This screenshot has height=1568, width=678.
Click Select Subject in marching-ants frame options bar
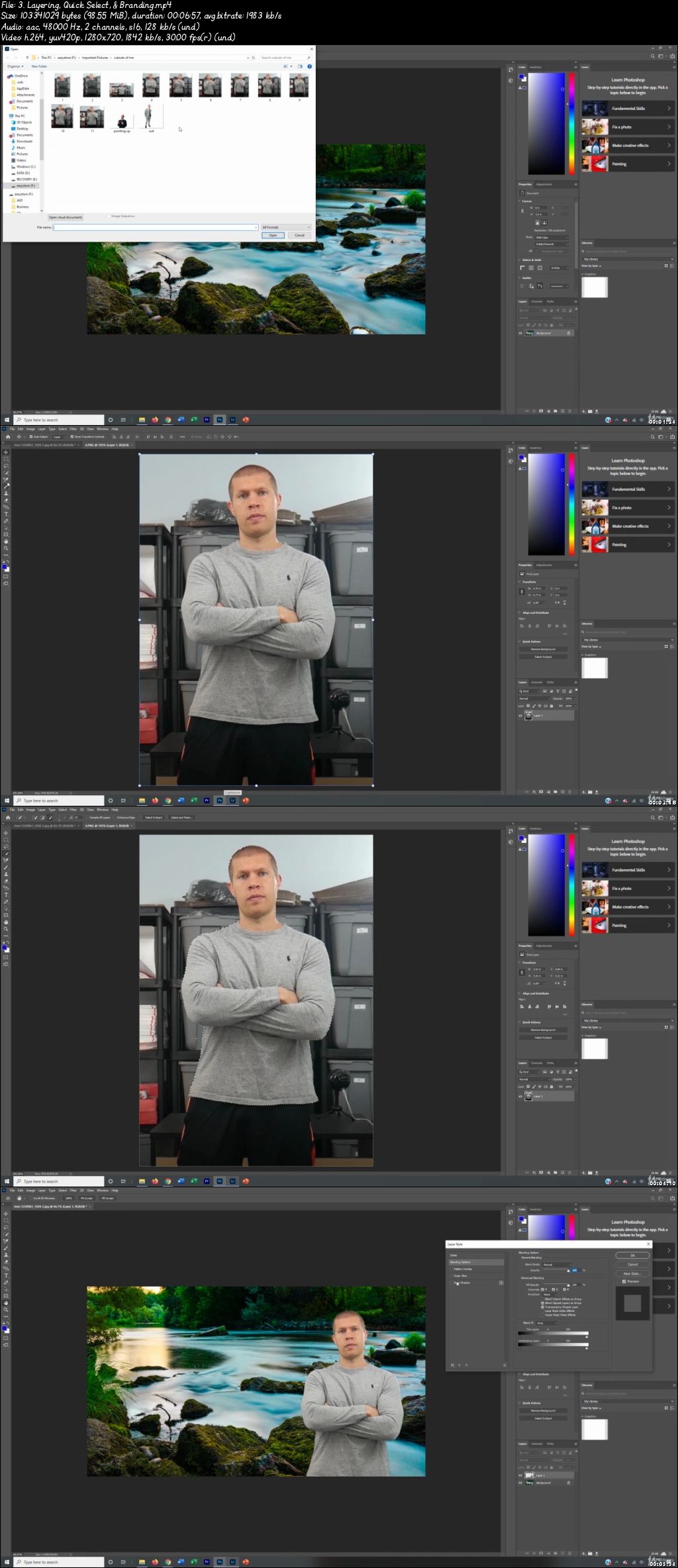click(154, 817)
